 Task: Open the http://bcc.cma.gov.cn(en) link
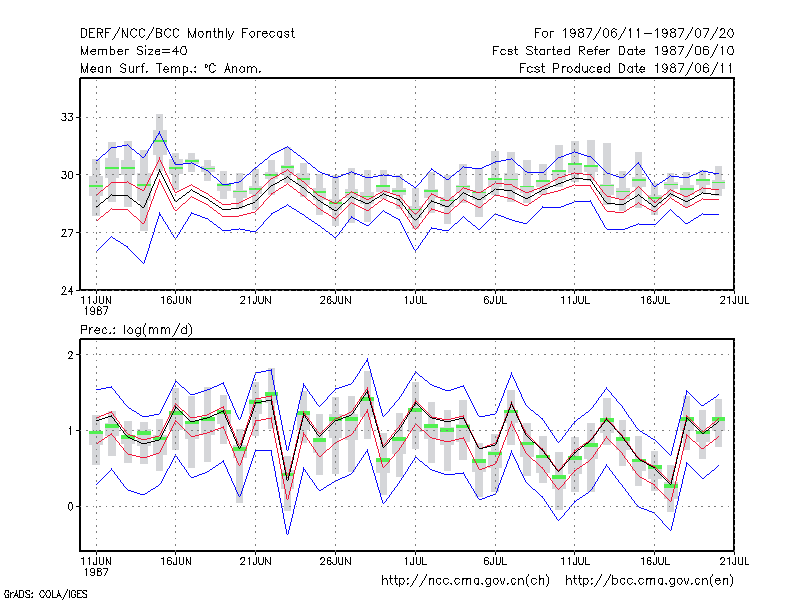point(649,581)
